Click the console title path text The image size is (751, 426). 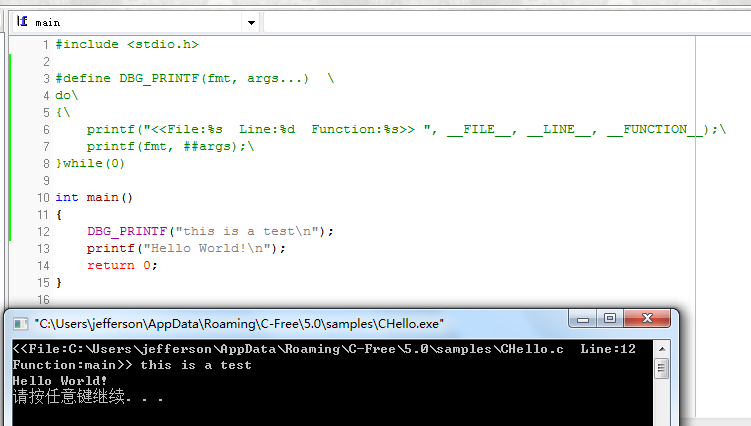239,324
